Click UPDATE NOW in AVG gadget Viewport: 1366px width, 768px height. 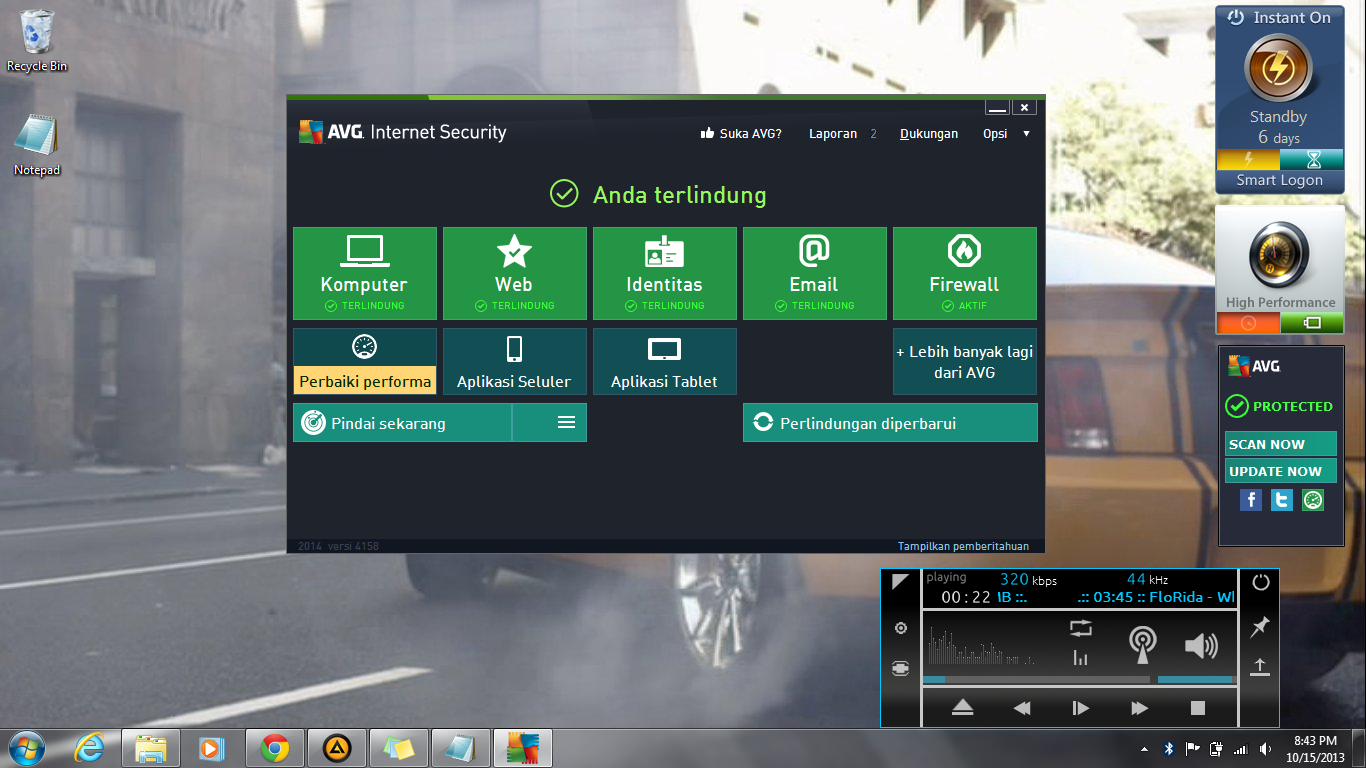(x=1280, y=471)
